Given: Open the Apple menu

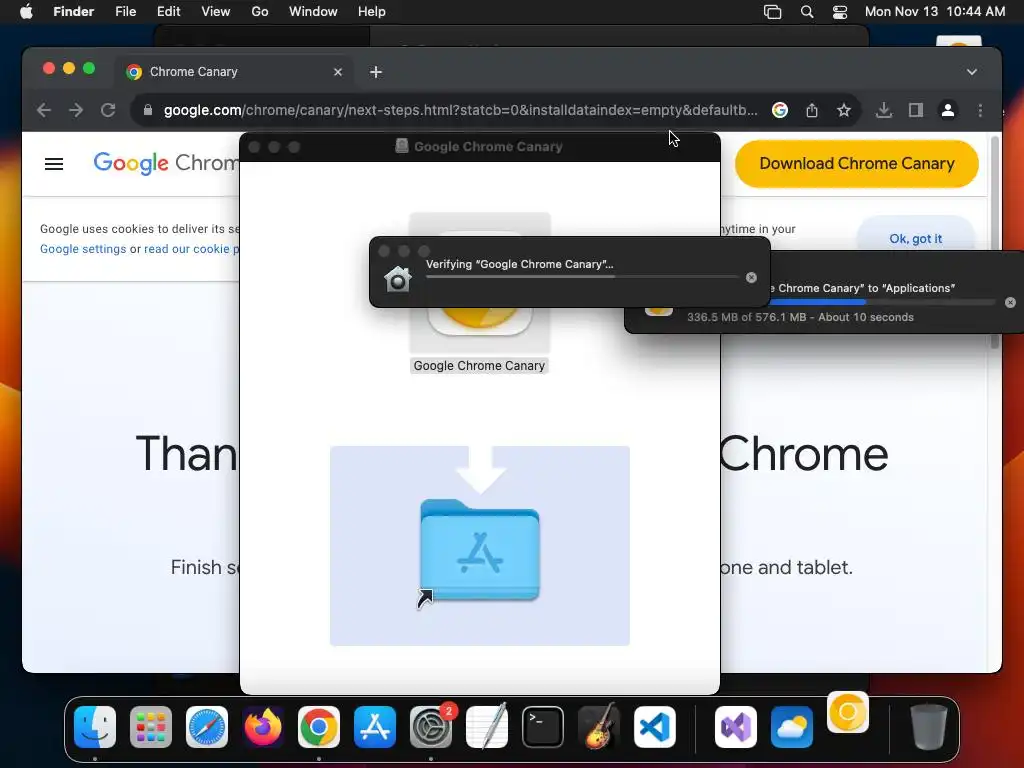Looking at the screenshot, I should tap(26, 12).
